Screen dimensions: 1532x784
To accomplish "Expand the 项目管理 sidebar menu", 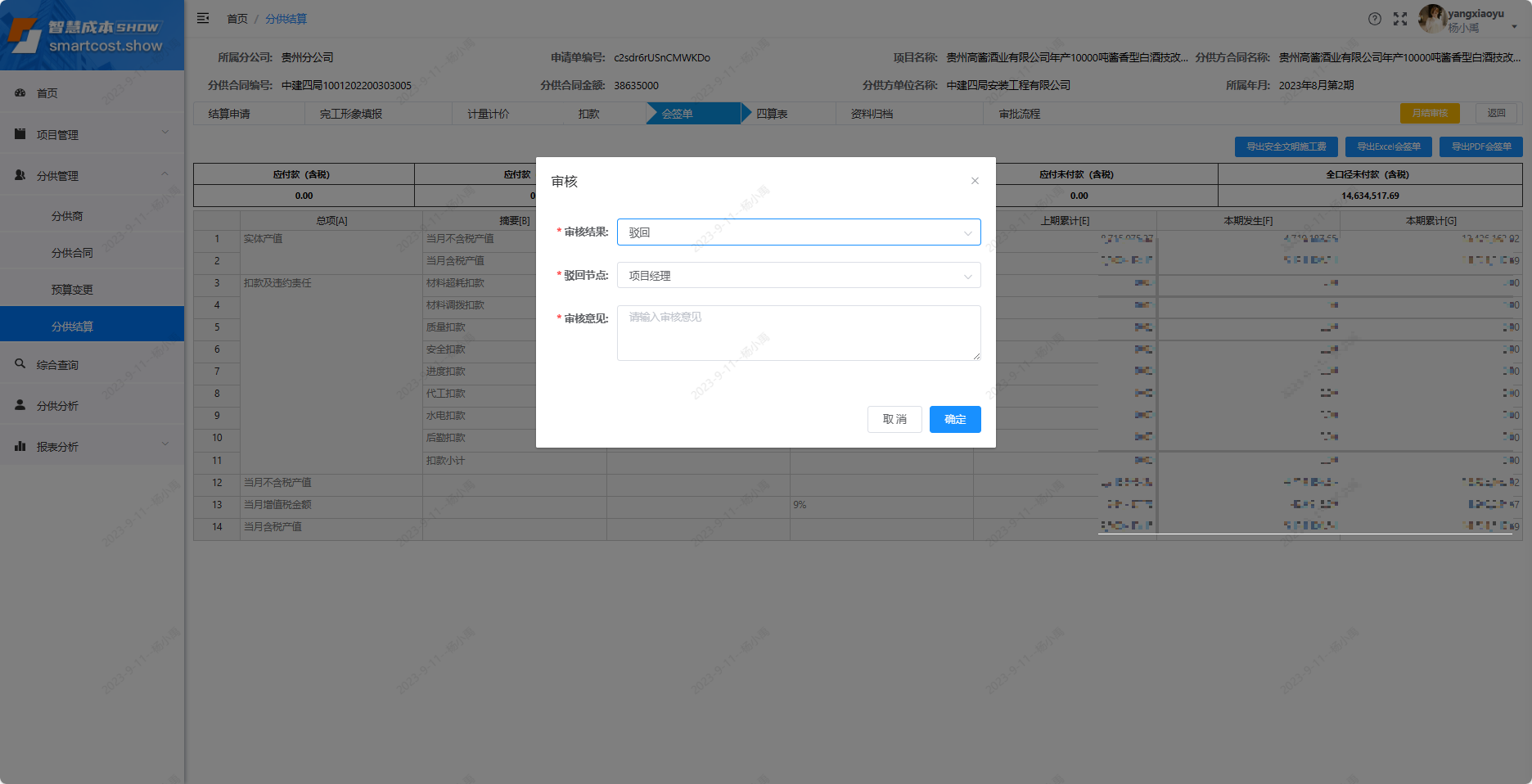I will click(x=164, y=133).
